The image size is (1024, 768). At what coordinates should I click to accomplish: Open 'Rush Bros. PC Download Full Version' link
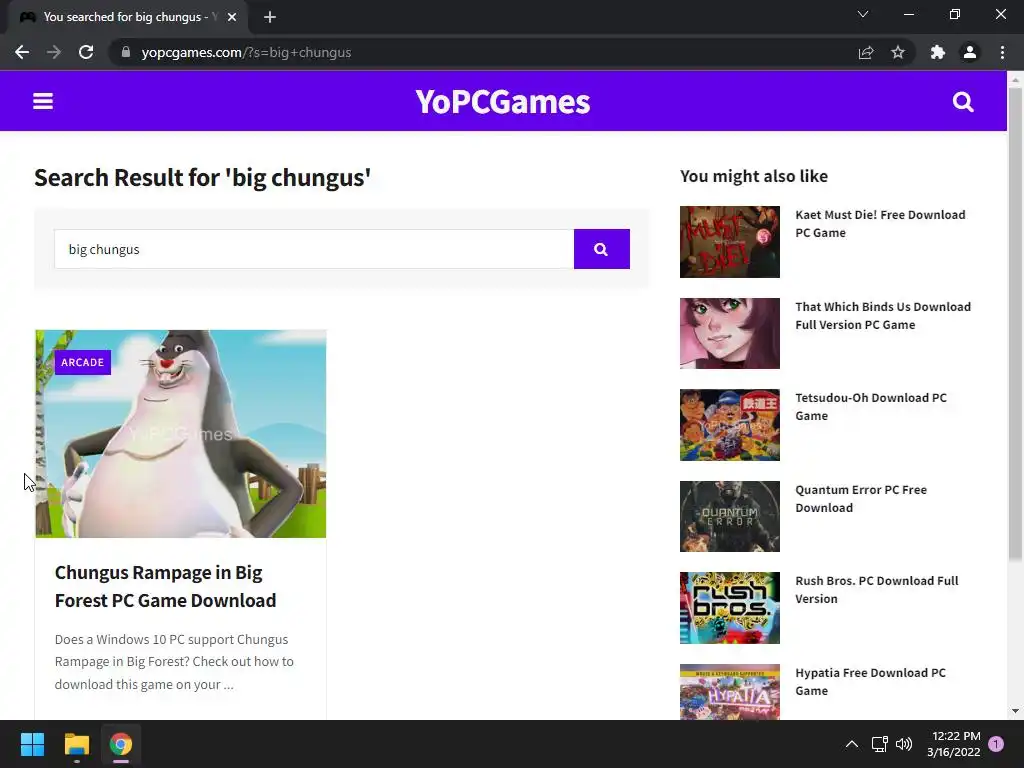(x=876, y=590)
